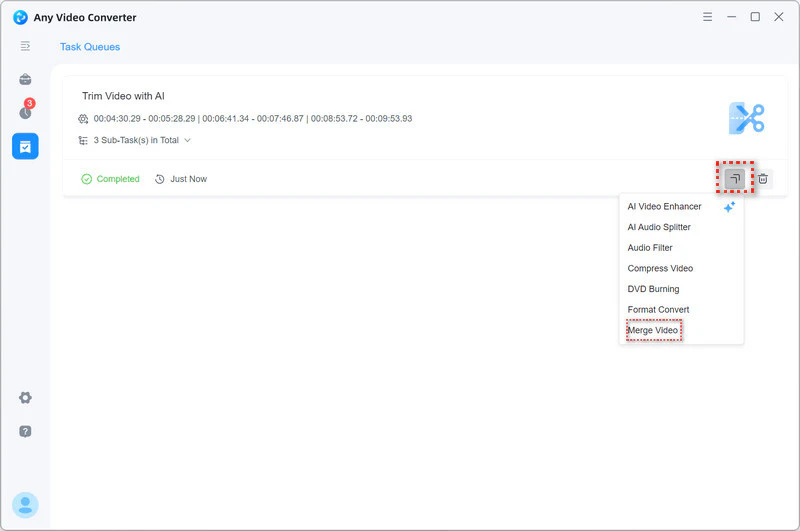
Task: Click the Trim Video with AI title
Action: pyautogui.click(x=123, y=96)
